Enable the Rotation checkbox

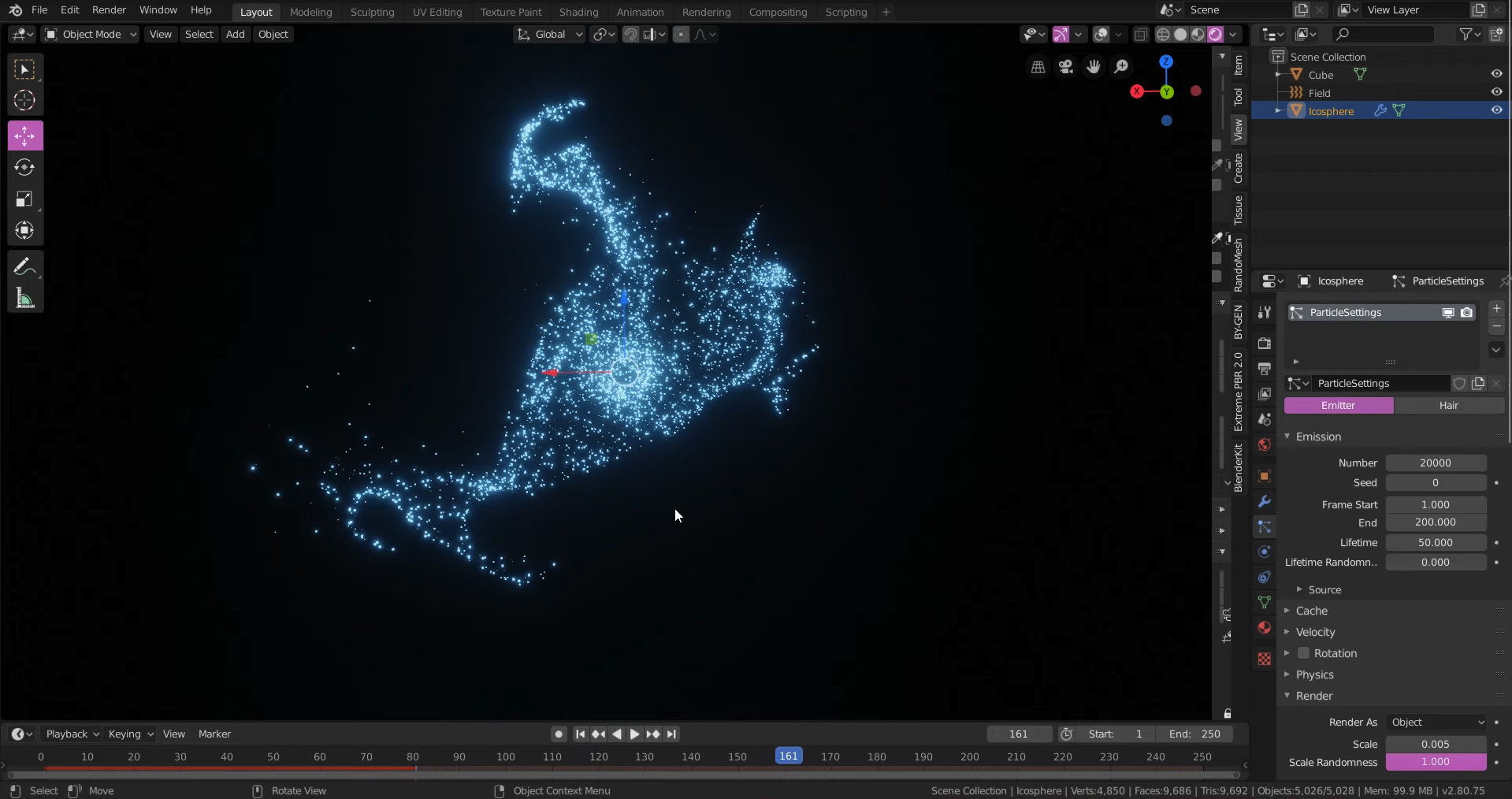(1303, 653)
